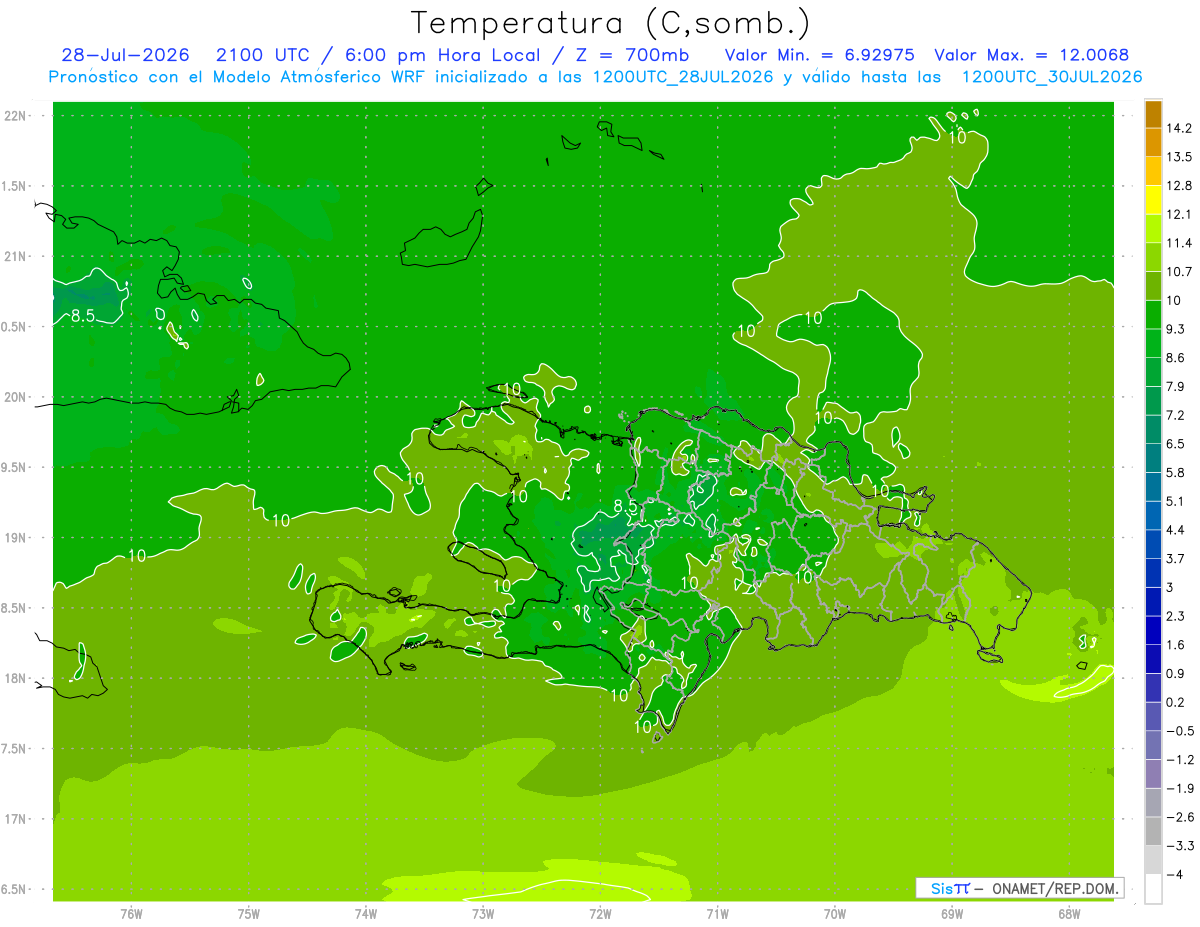Click the '5.1' colorbar value
1200x927 pixels.
coord(1176,501)
